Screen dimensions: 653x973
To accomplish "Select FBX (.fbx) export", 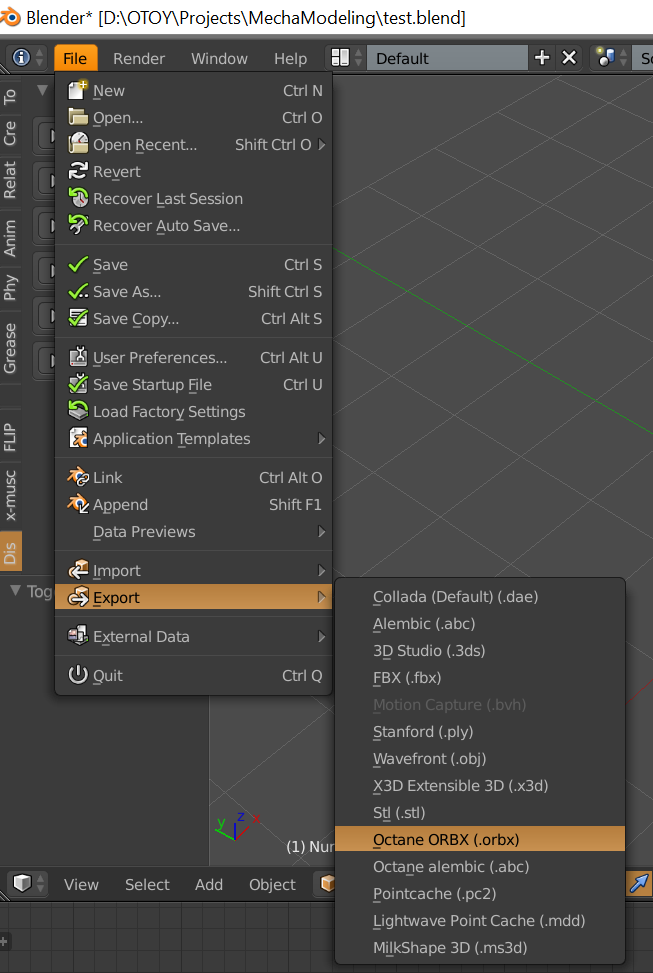I will coord(480,678).
